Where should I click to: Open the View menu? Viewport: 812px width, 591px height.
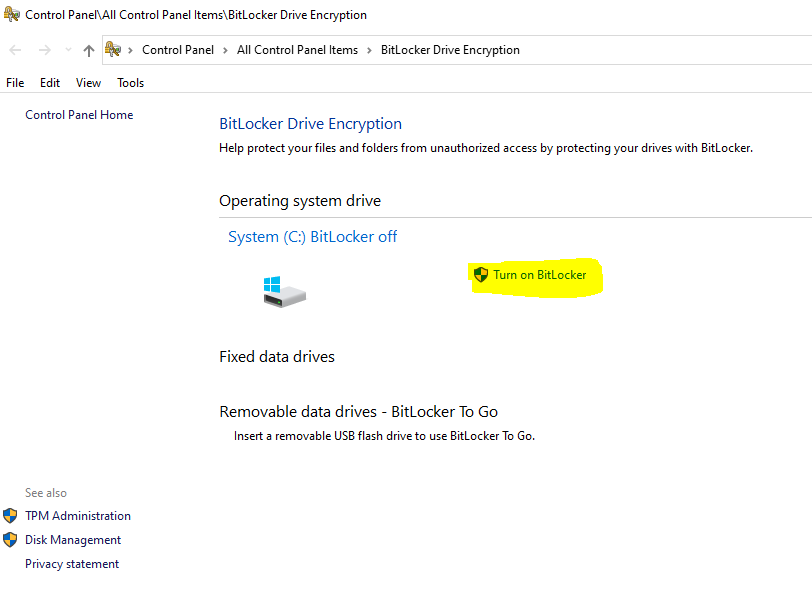pos(88,83)
